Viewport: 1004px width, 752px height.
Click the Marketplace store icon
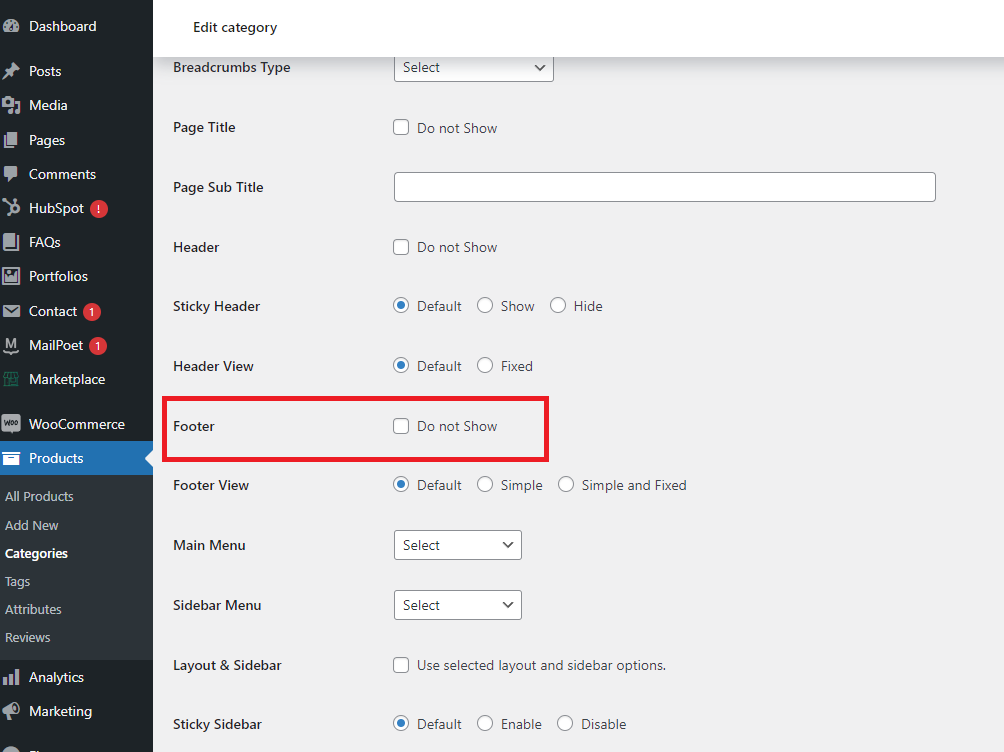(11, 379)
